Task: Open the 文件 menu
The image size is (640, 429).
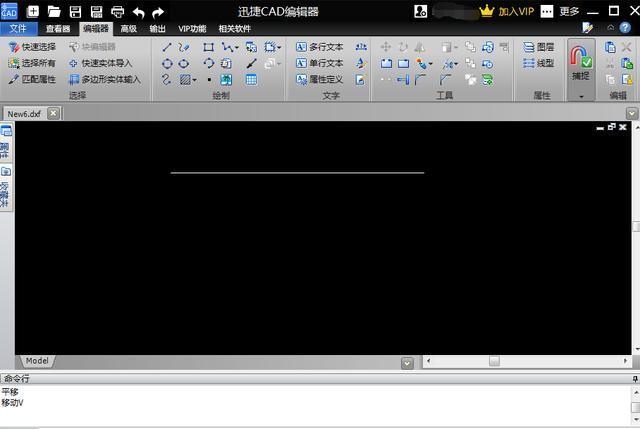Action: click(18, 29)
